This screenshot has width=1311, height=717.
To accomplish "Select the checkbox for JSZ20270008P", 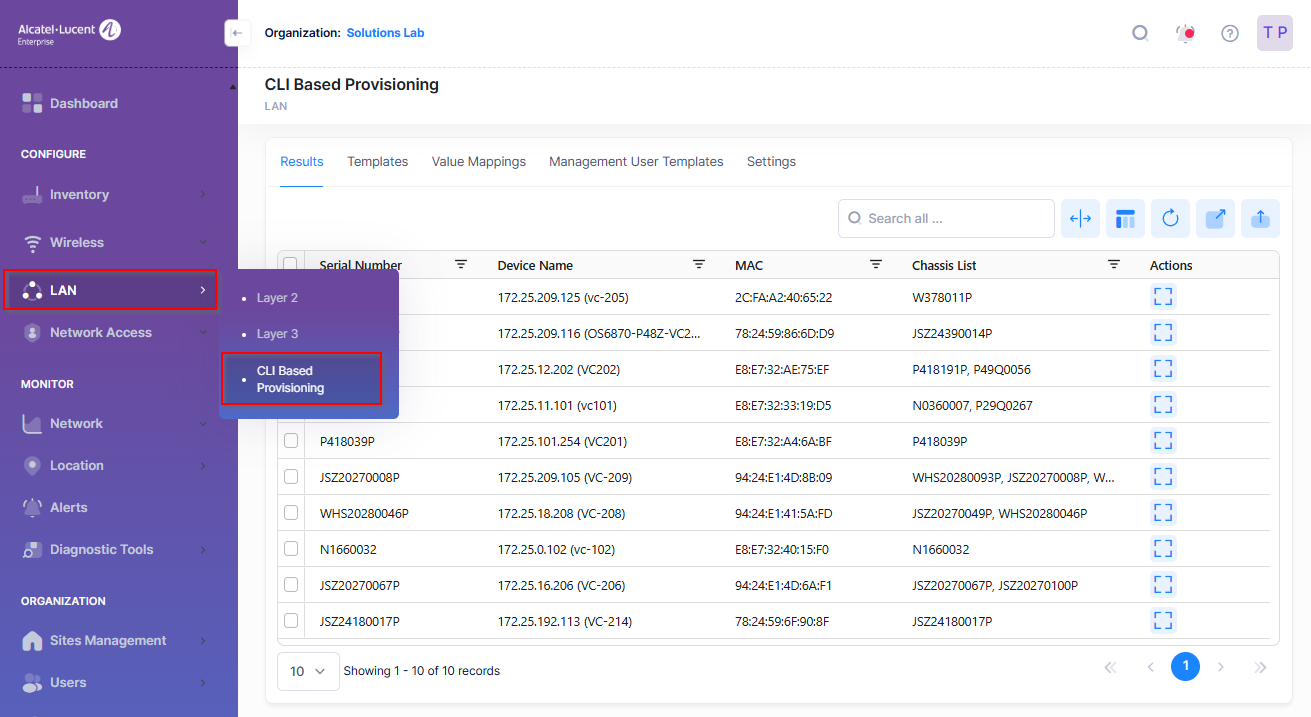I will pos(291,477).
